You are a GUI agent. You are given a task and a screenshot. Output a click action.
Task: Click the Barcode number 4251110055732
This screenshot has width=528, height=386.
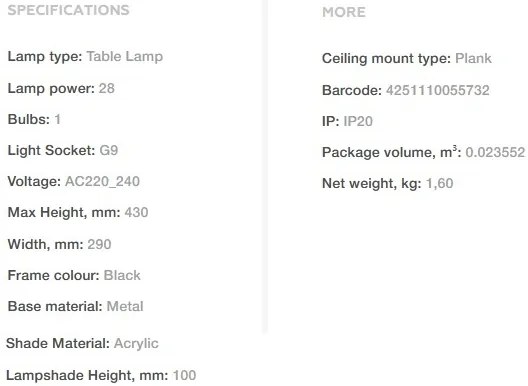pos(438,90)
